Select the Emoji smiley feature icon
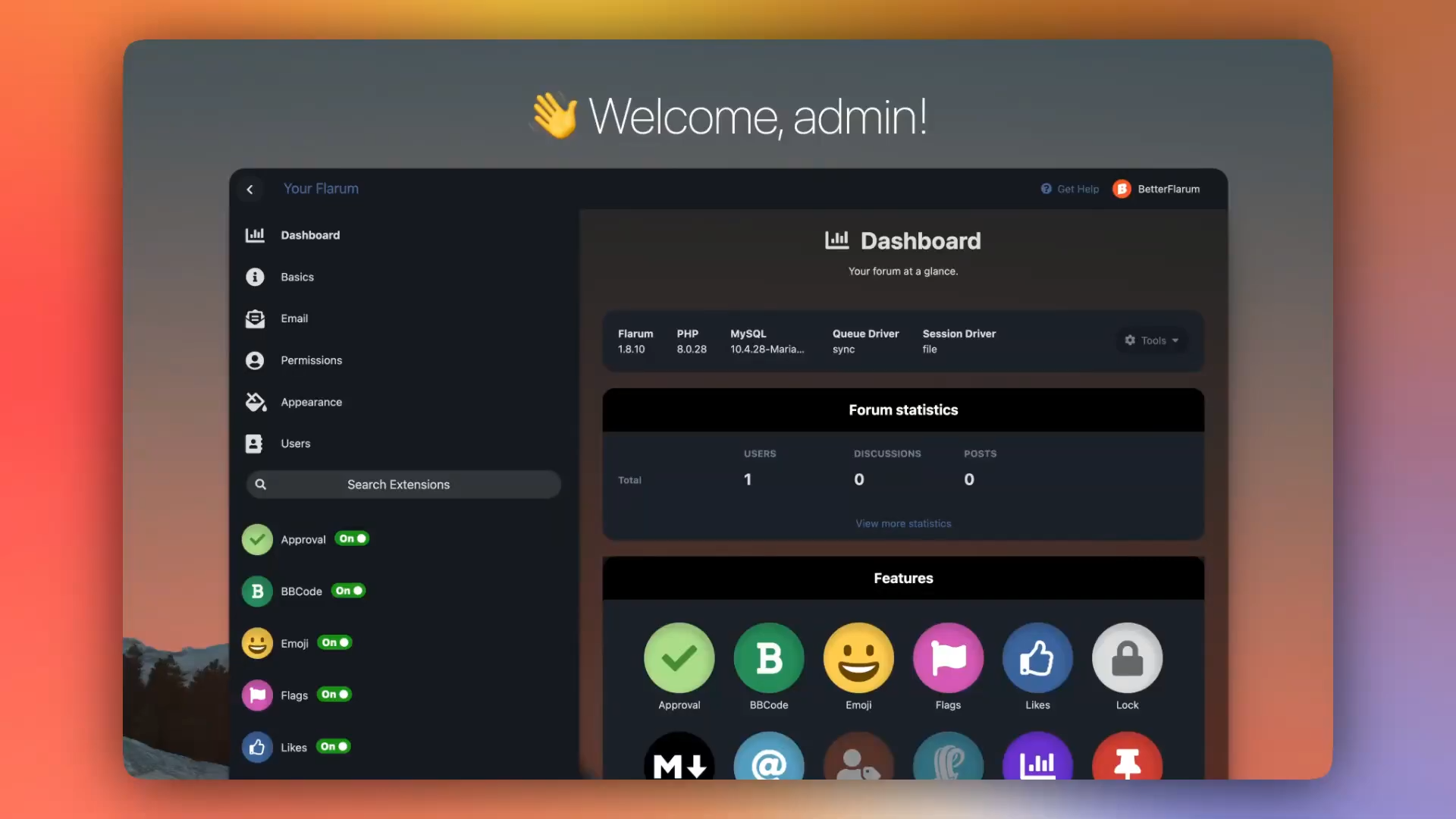 tap(858, 658)
